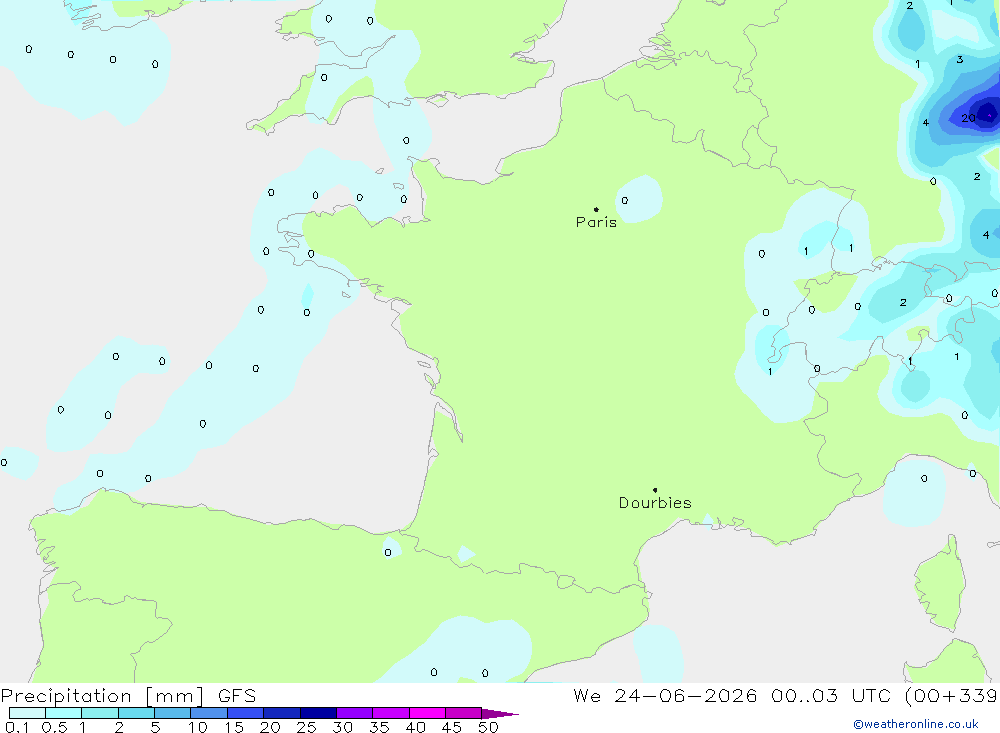The image size is (1000, 733).
Task: Select the 20–25 mm legend color
Action: point(282,713)
